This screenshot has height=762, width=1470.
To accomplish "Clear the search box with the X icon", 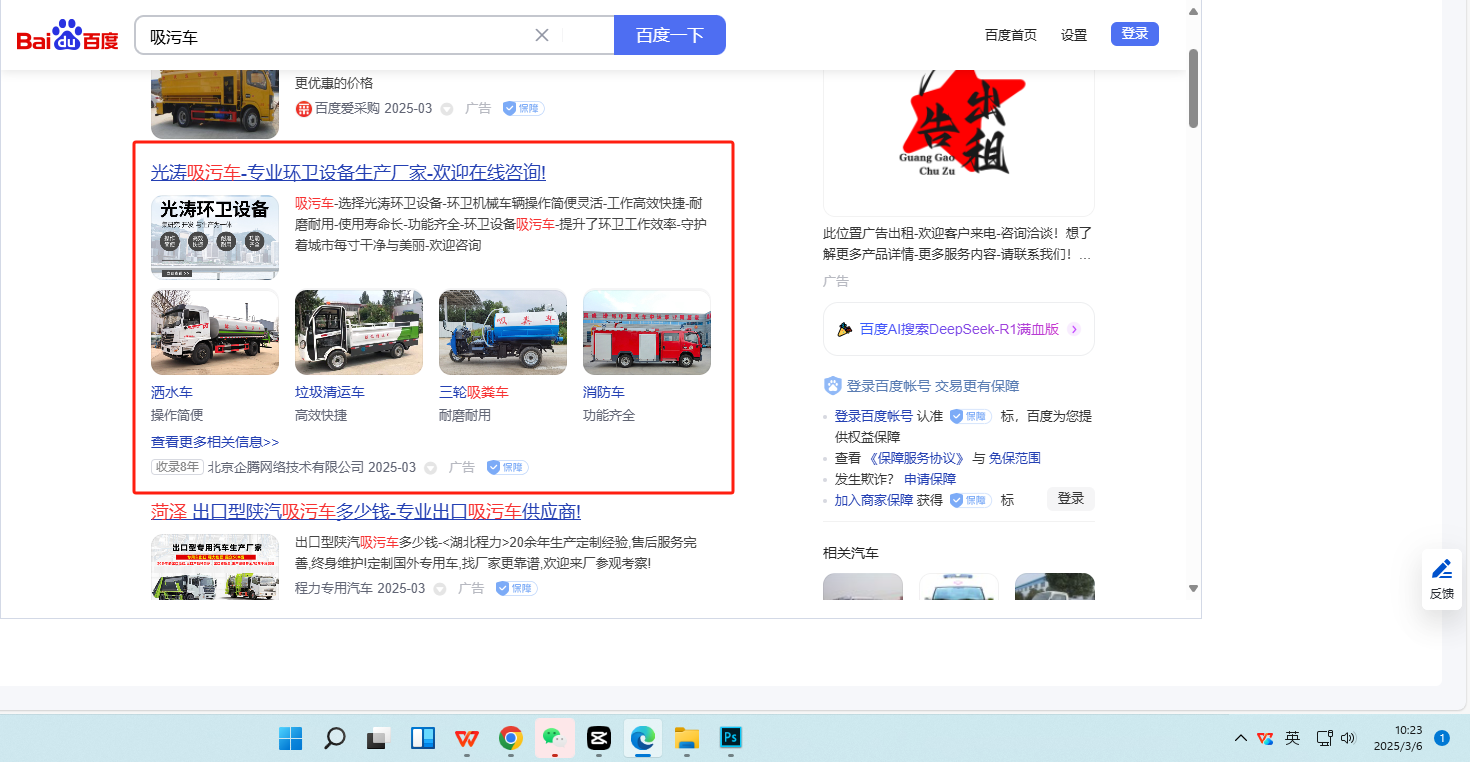I will point(542,36).
